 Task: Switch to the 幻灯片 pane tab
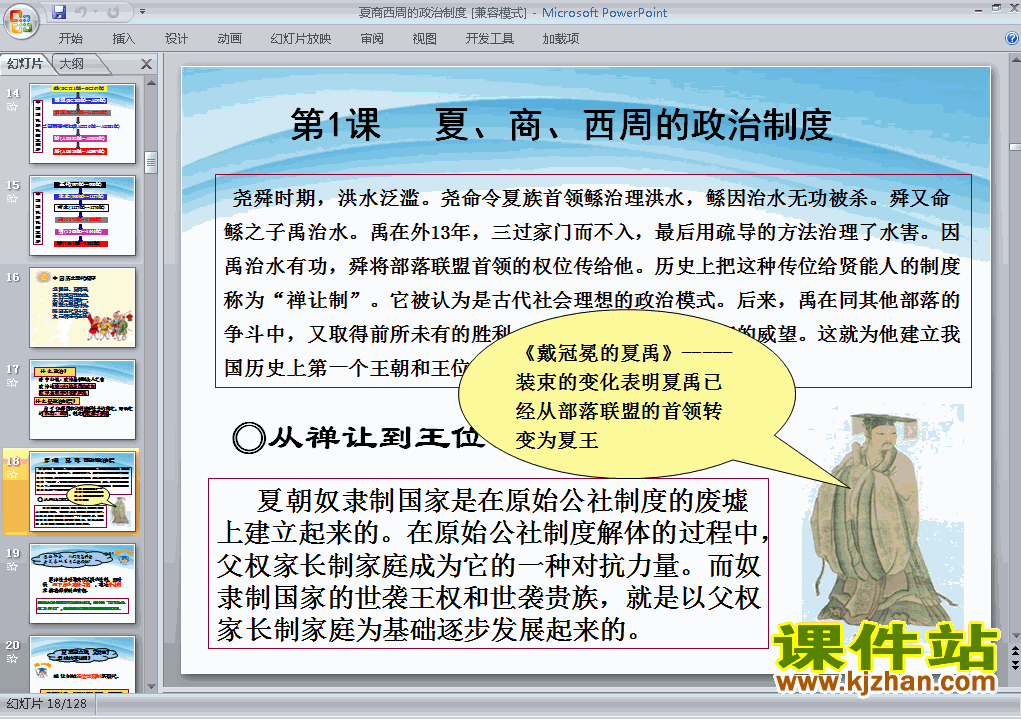click(25, 64)
